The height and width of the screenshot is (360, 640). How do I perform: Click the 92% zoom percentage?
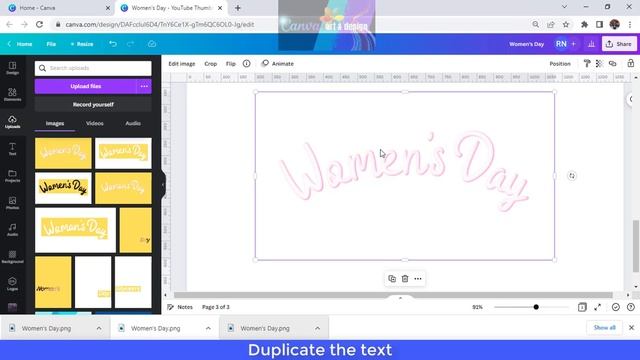point(477,307)
